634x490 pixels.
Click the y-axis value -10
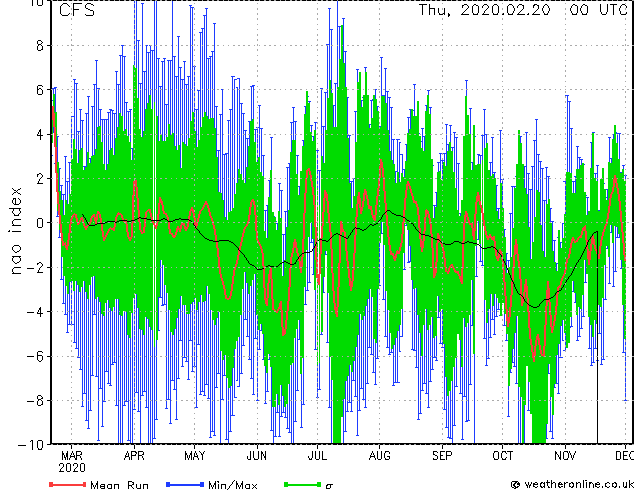[31, 445]
